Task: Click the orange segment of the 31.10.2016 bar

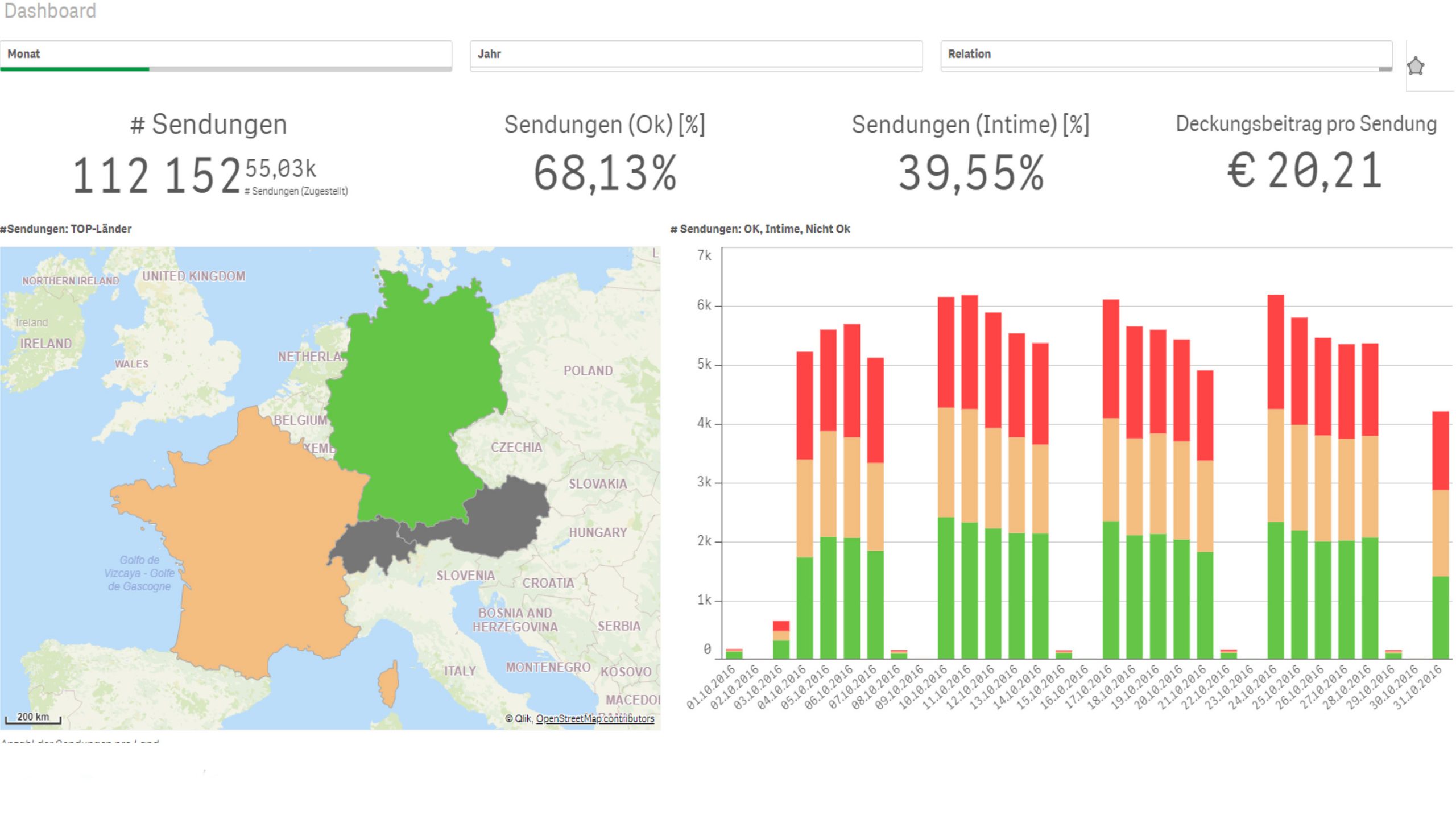Action: [1440, 533]
